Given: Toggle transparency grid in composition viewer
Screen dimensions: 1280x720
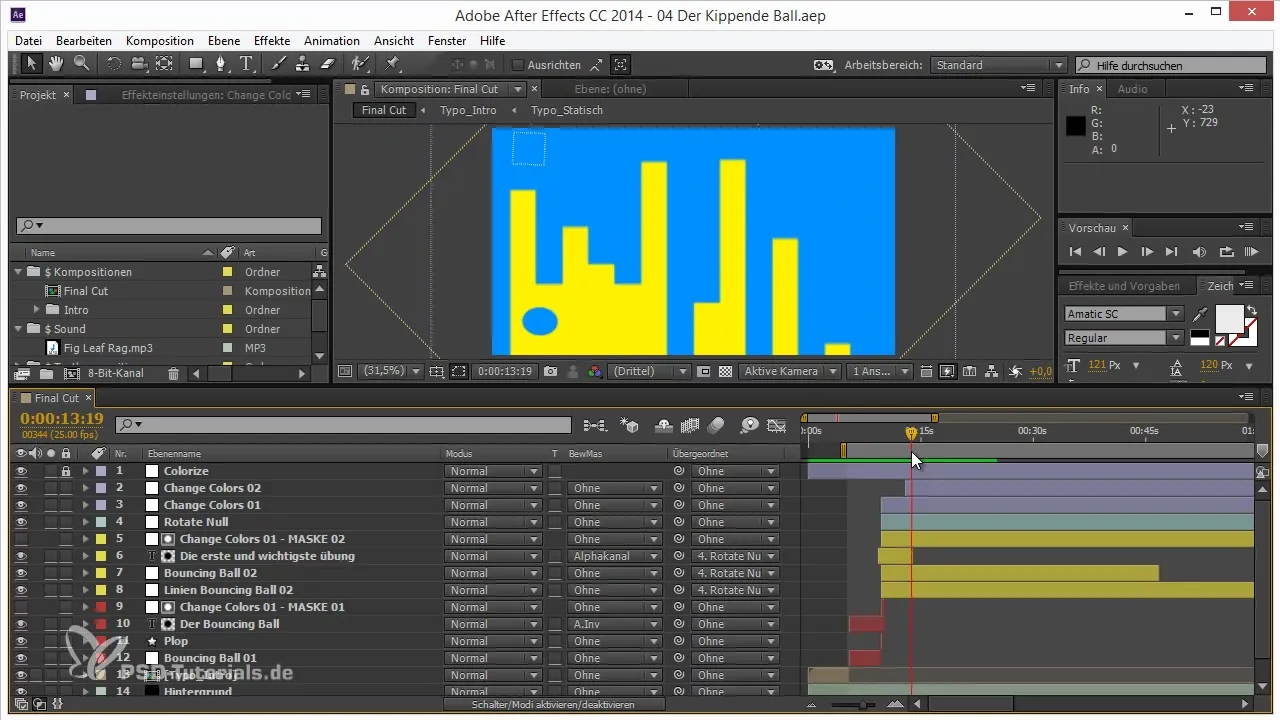Looking at the screenshot, I should point(725,371).
